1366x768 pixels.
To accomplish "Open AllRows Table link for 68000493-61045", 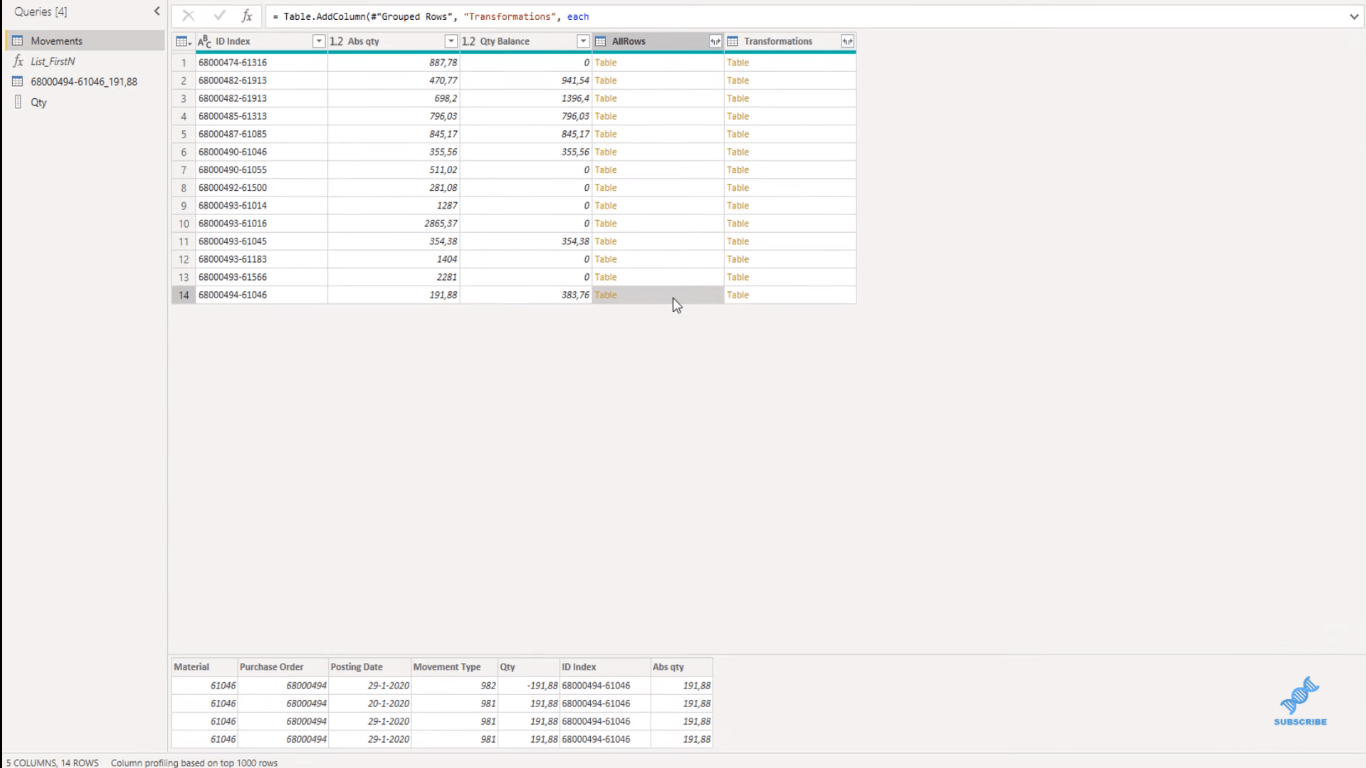I will [x=606, y=241].
